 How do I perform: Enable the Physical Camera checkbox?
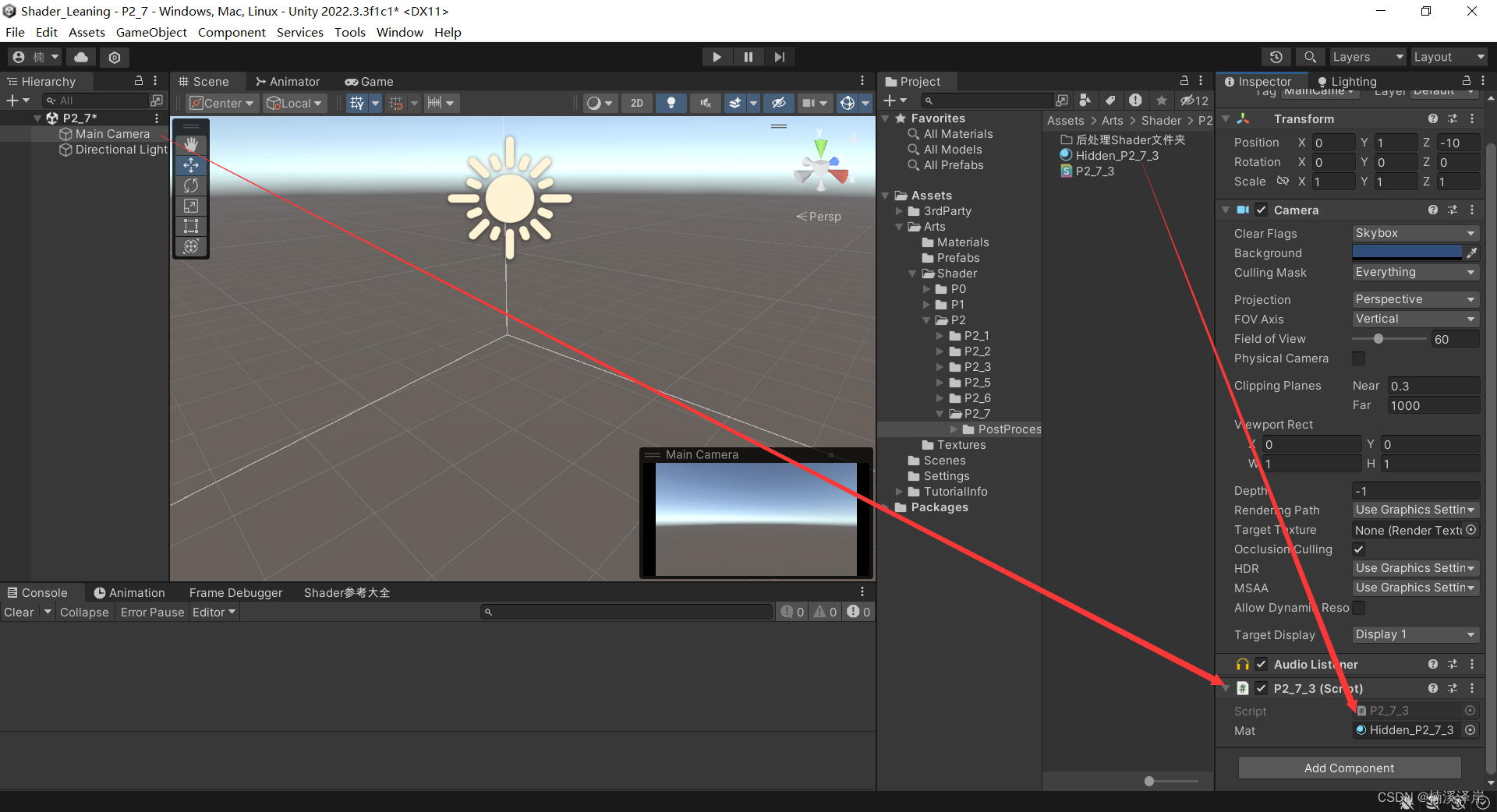click(1358, 358)
